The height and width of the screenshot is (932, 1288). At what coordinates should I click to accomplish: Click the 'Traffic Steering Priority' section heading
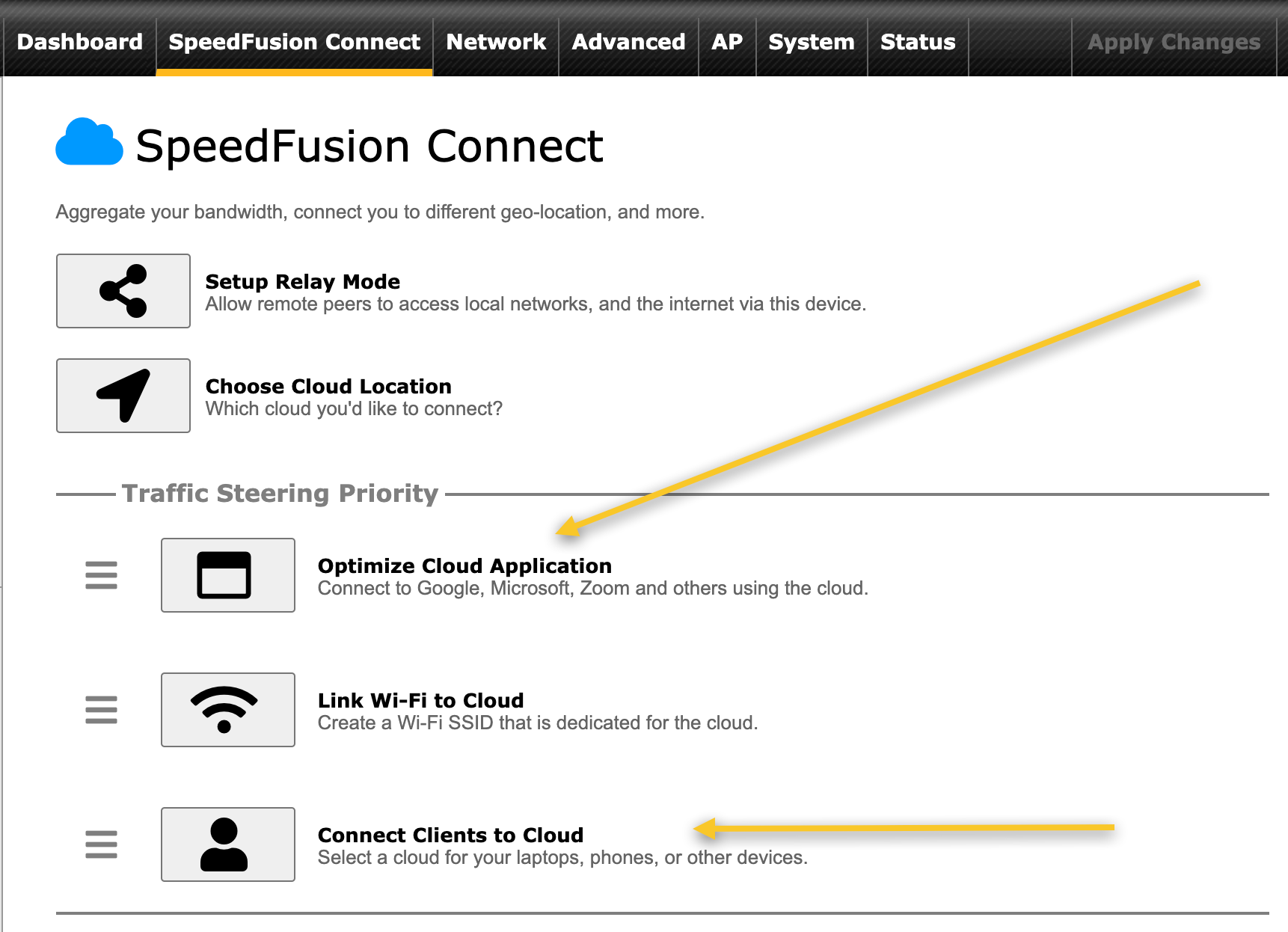point(280,494)
